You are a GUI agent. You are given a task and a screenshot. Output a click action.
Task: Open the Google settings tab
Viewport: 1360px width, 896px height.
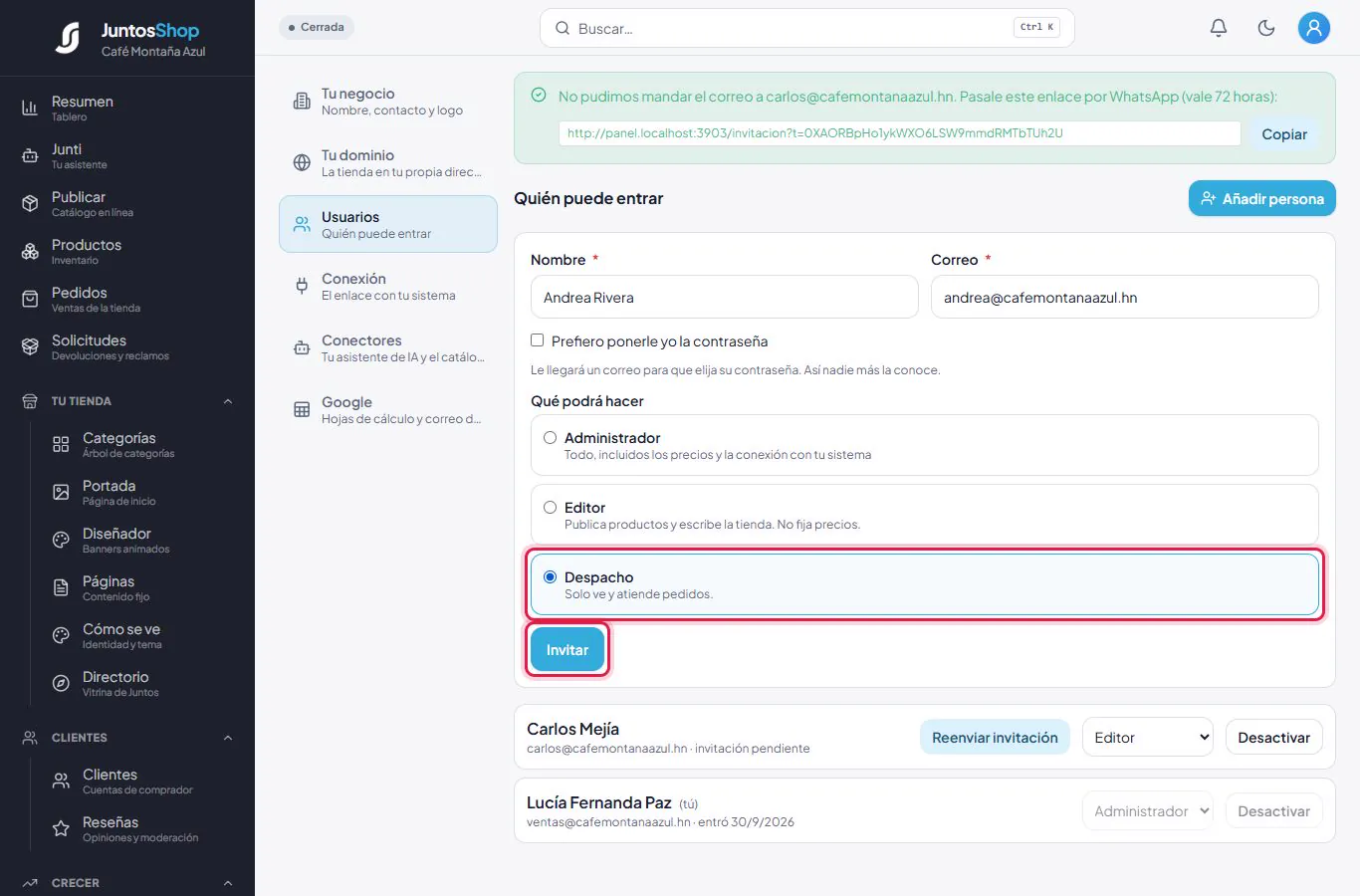click(388, 409)
